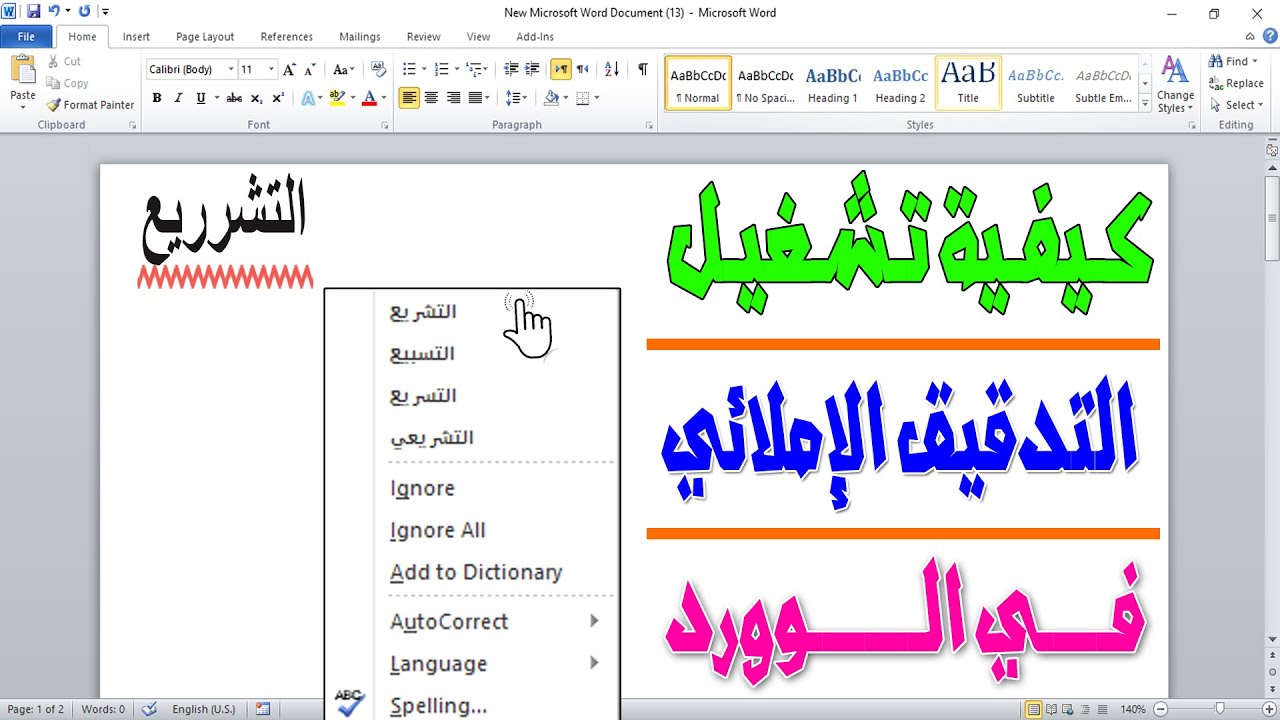Center the paragraph text

431,98
